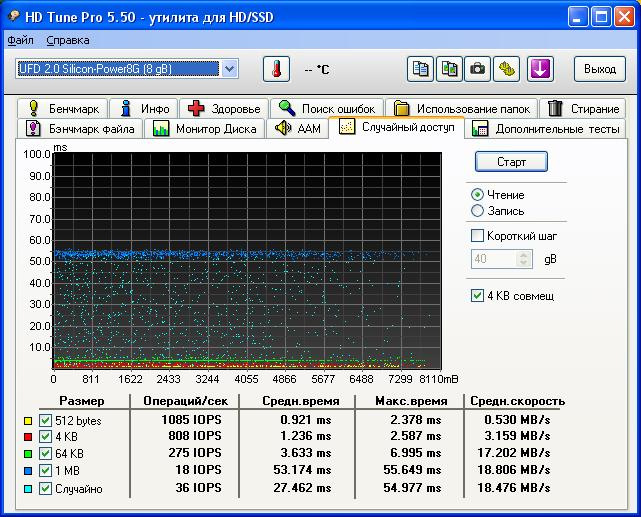Open the Инфо tab
The image size is (641, 517).
click(x=143, y=109)
